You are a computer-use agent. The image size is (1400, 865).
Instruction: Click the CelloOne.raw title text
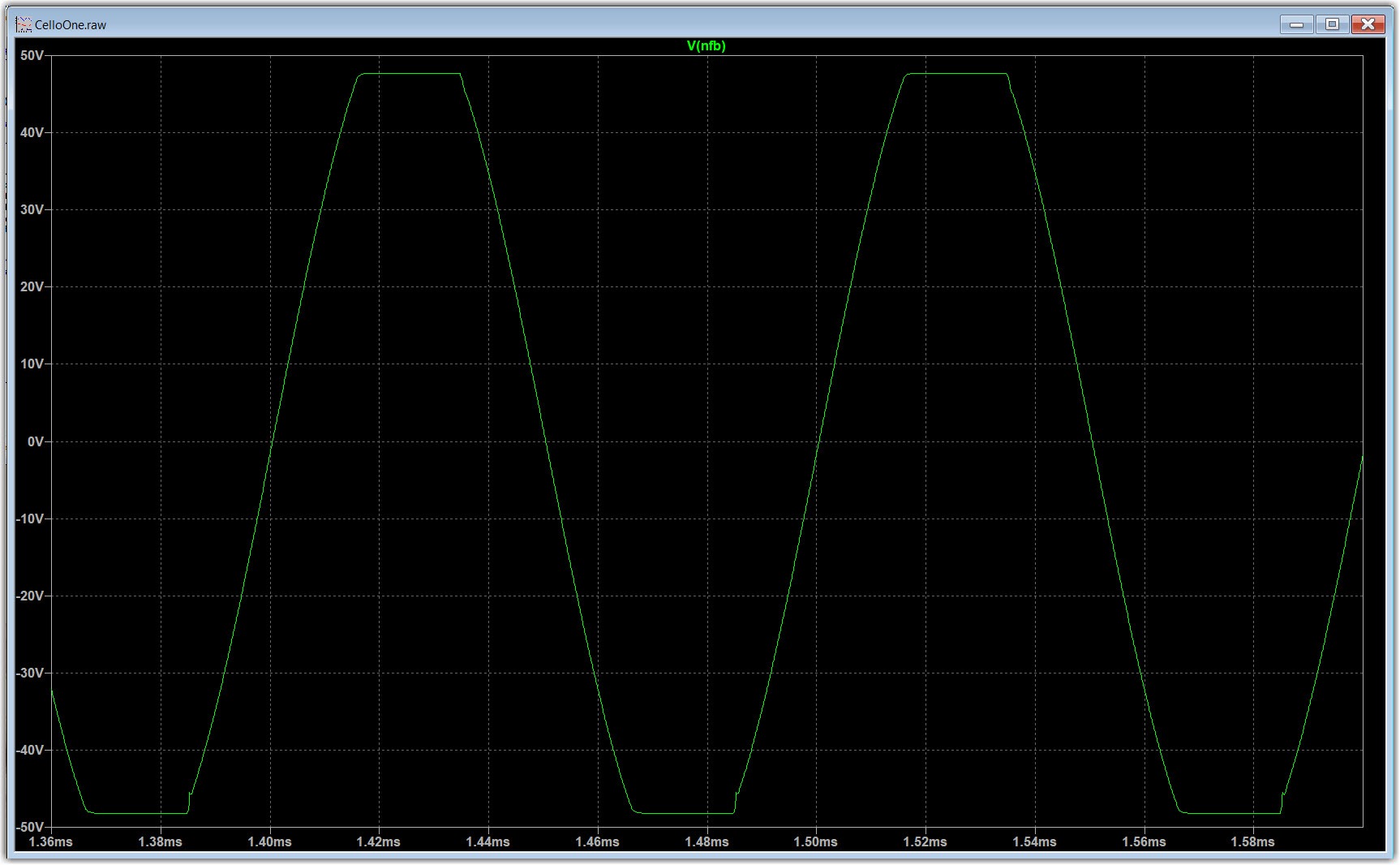71,25
